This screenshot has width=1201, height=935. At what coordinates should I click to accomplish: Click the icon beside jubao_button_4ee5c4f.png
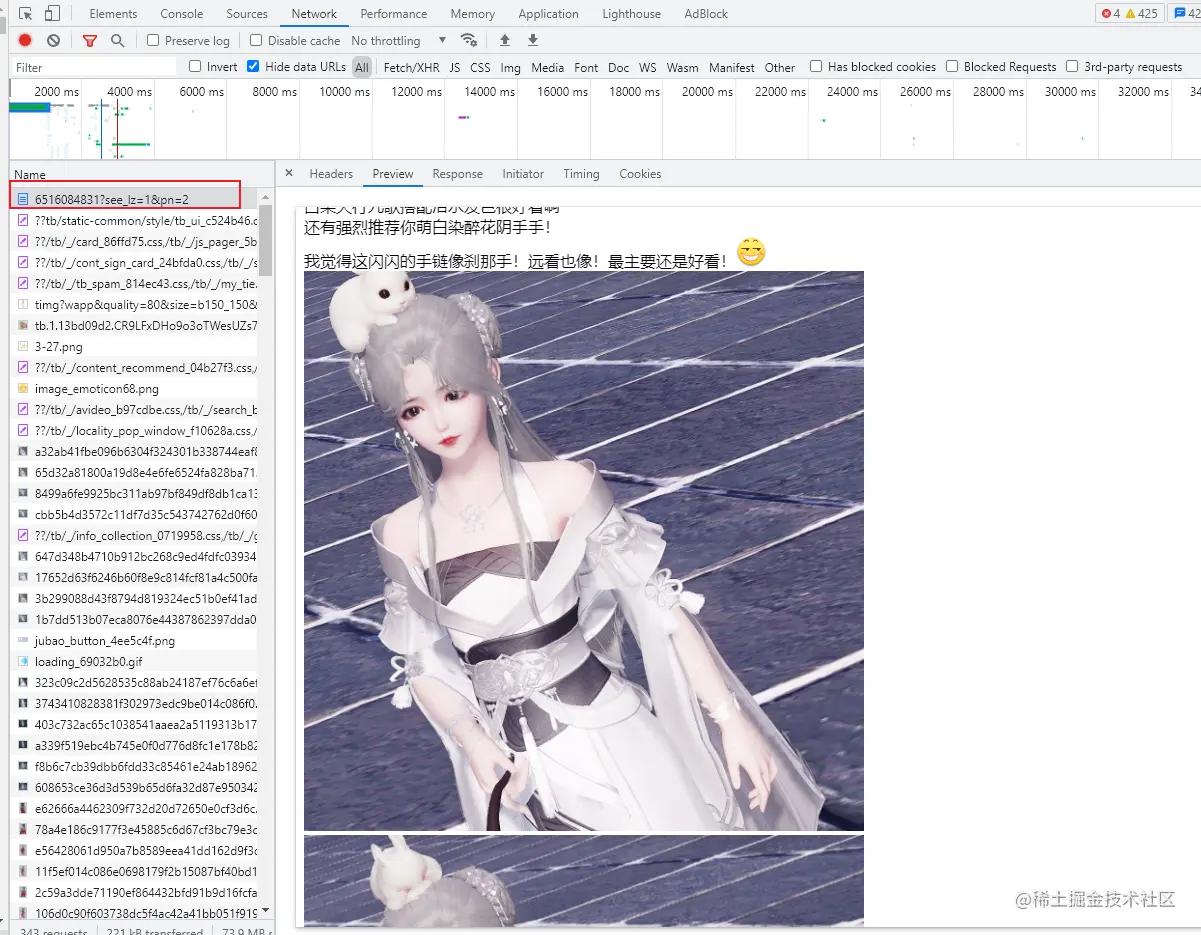[24, 641]
